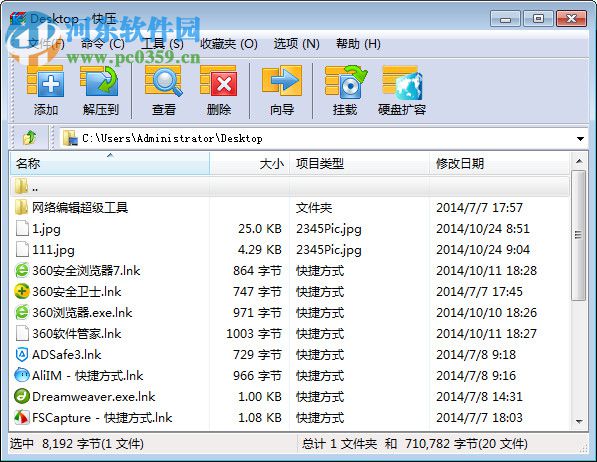Image resolution: width=597 pixels, height=462 pixels.
Task: Sort the file list by 名称 column header
Action: (x=110, y=163)
